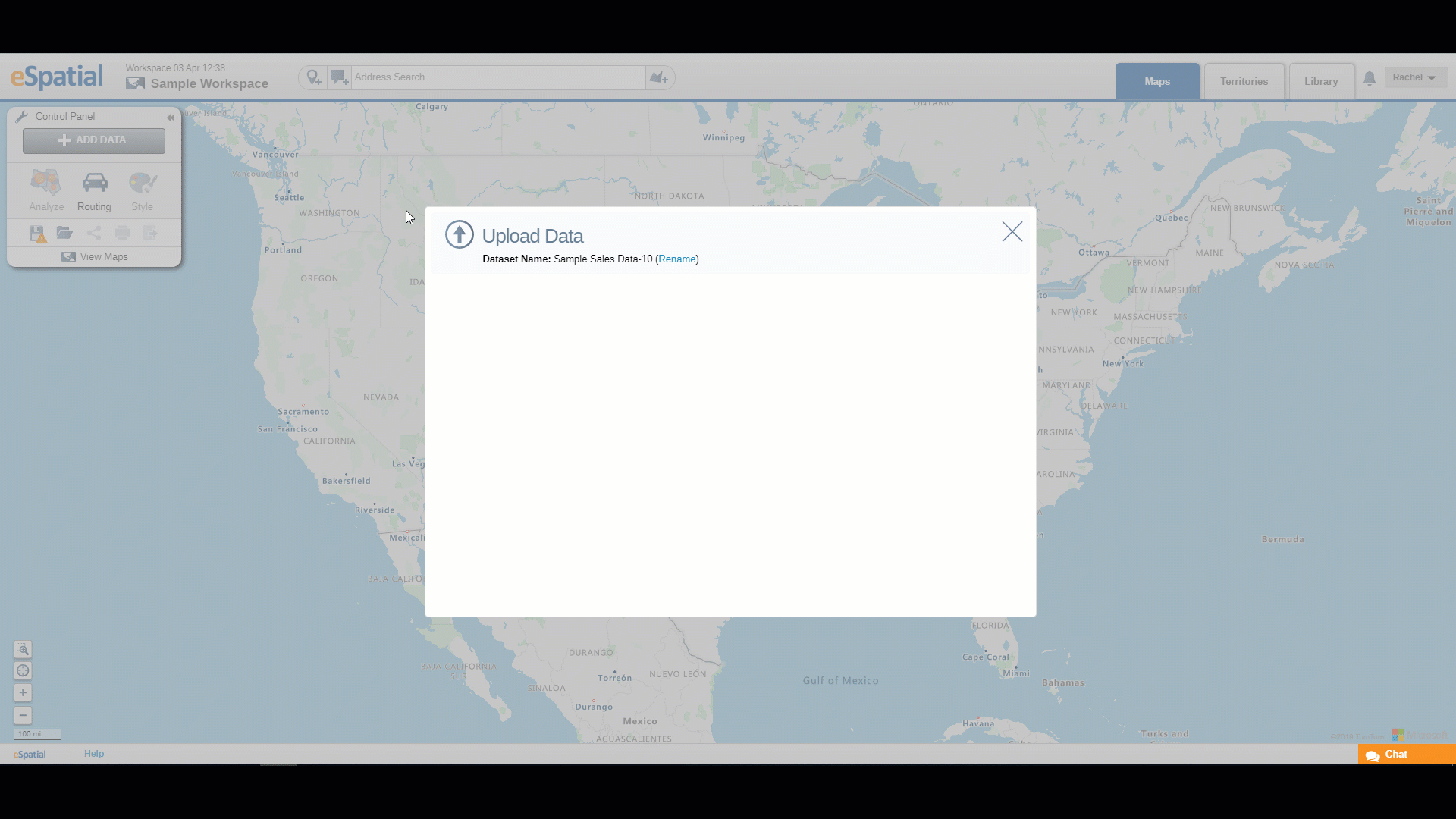
Task: Click the save map icon with warning
Action: coord(37,234)
